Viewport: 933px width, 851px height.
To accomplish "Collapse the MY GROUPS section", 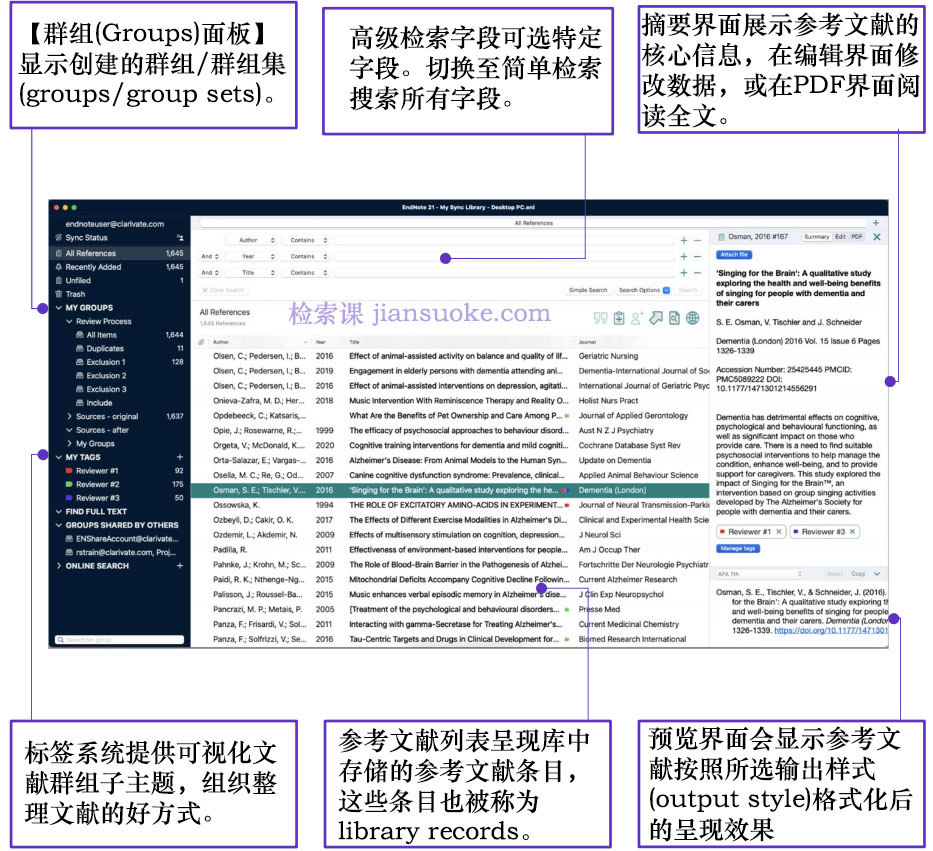I will [x=59, y=308].
